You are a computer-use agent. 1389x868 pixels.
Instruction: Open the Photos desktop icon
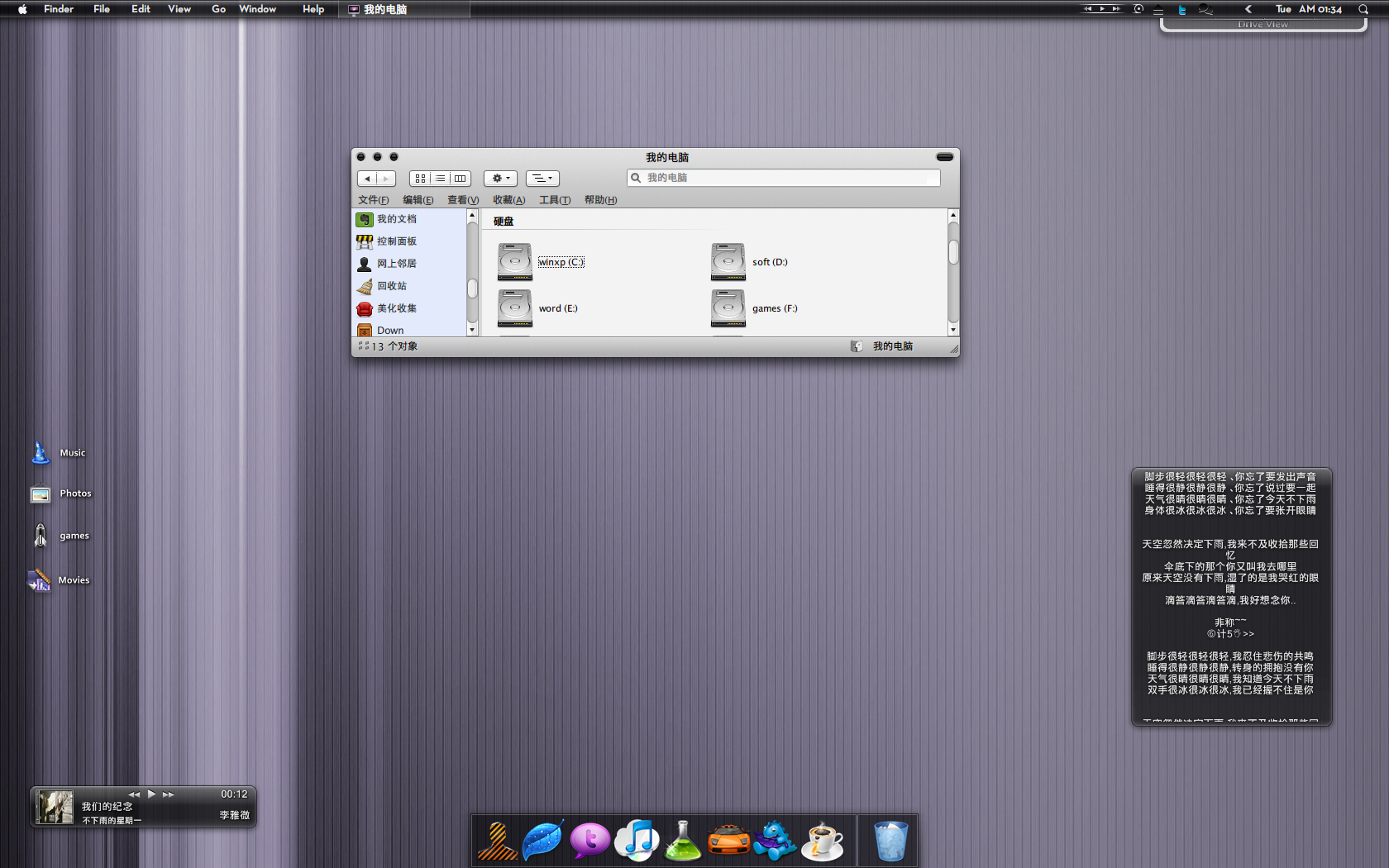[41, 494]
